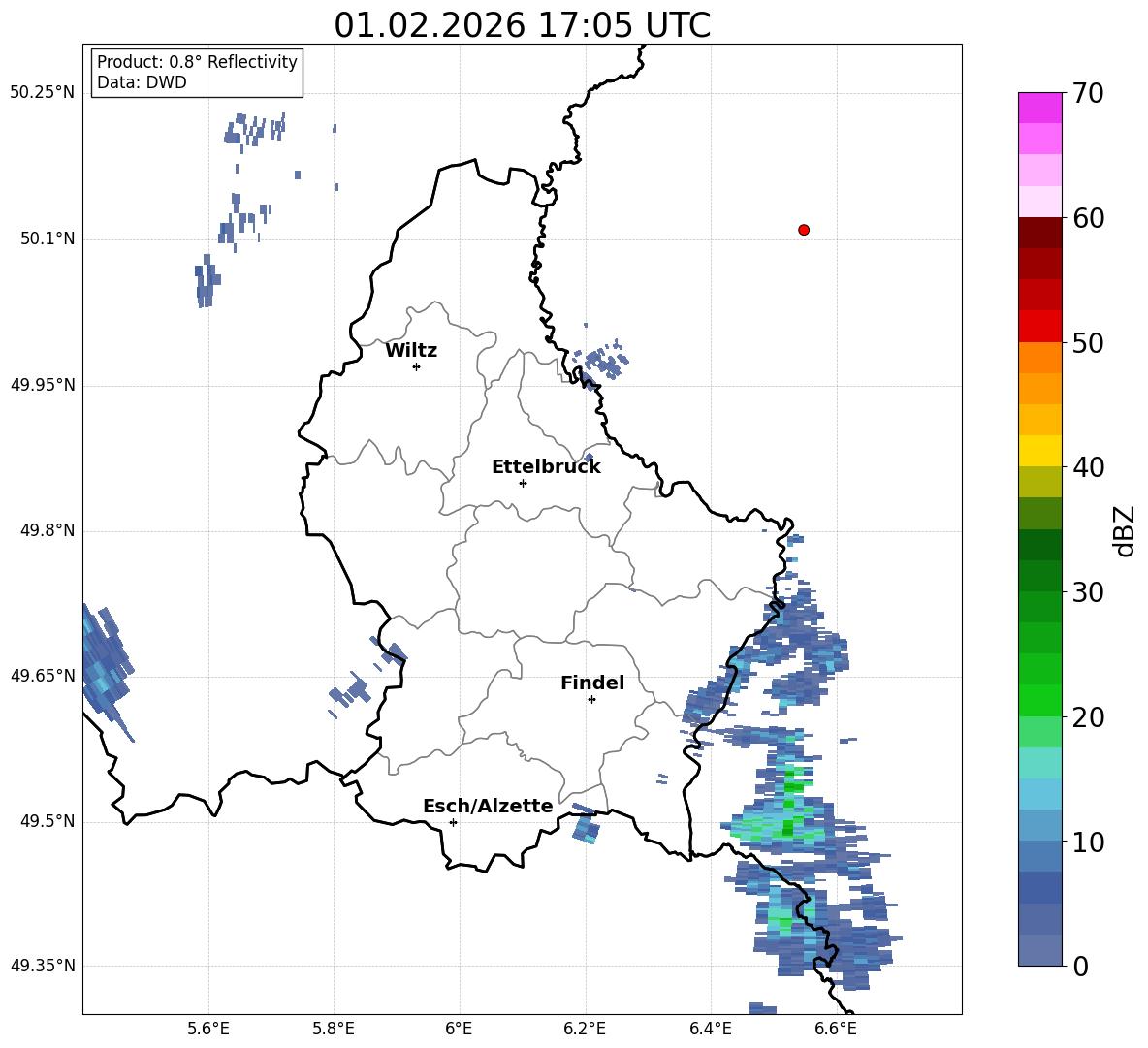This screenshot has width=1148, height=1048.
Task: Click the 50.25°N latitude label
Action: tap(43, 93)
